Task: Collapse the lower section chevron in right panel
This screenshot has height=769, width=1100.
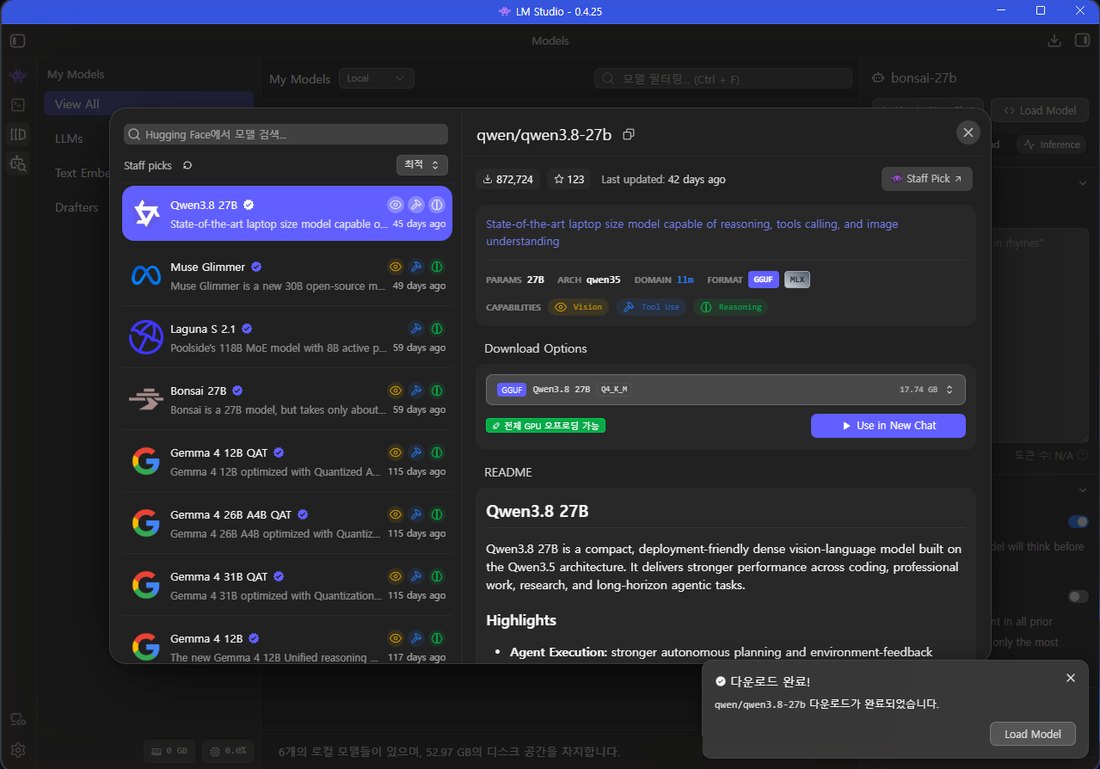Action: click(x=1082, y=490)
